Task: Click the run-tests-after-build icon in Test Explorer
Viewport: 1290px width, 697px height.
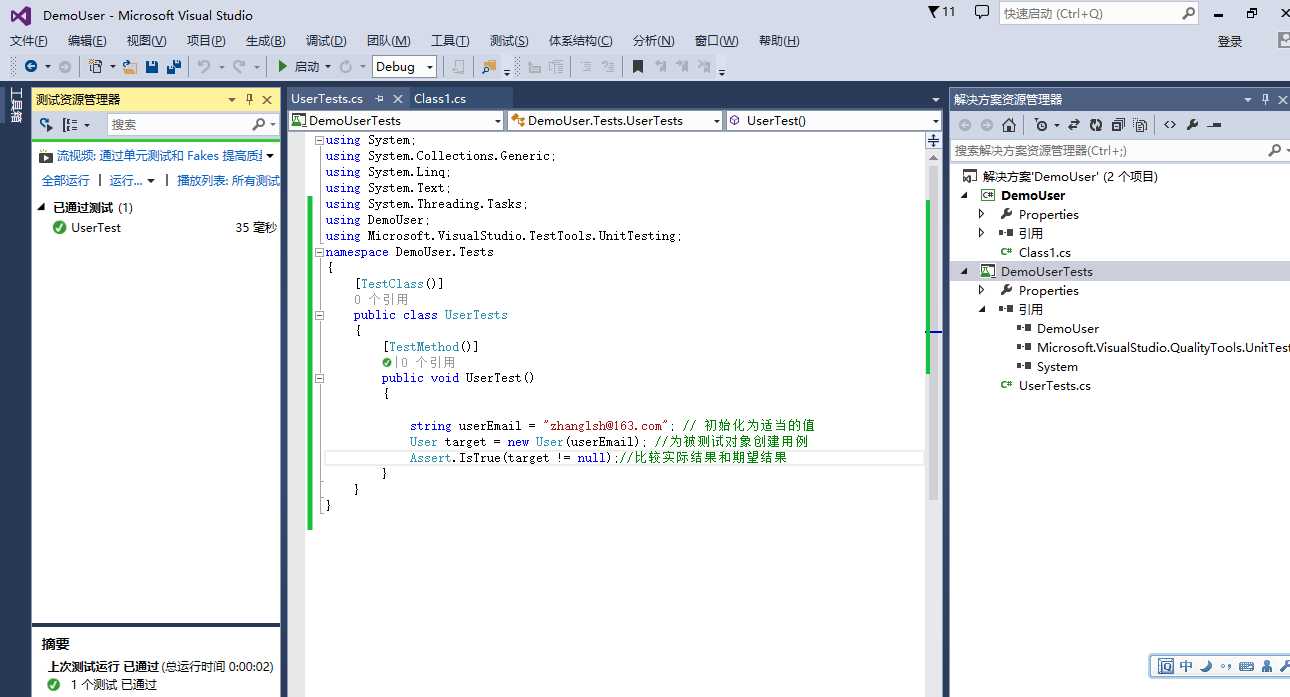Action: [x=46, y=125]
